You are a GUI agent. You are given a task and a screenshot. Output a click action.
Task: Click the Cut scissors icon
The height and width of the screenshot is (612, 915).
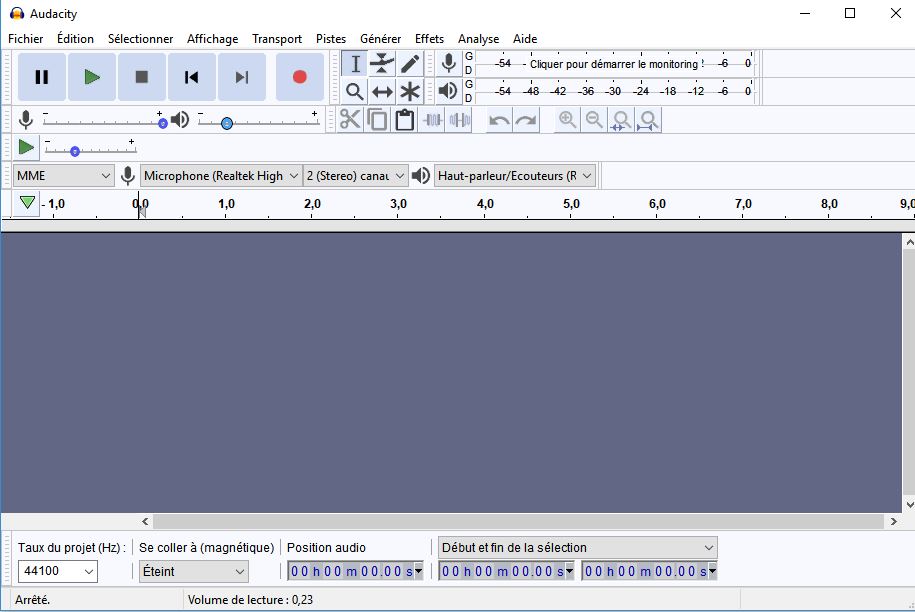[350, 120]
